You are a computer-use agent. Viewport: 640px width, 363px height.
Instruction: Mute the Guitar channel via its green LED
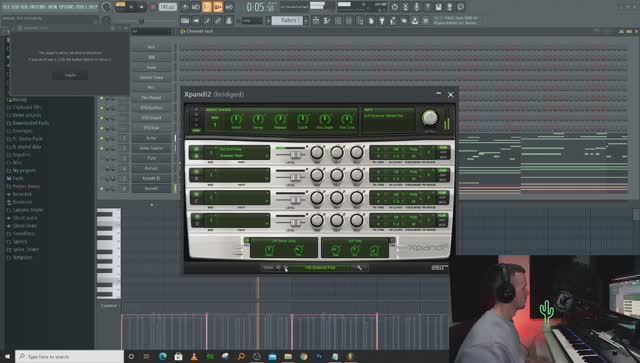pyautogui.click(x=102, y=138)
